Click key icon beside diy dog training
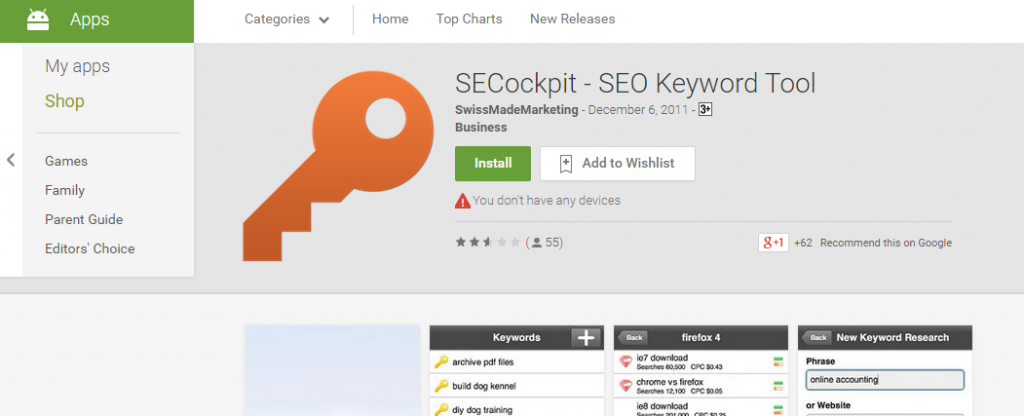 tap(442, 410)
